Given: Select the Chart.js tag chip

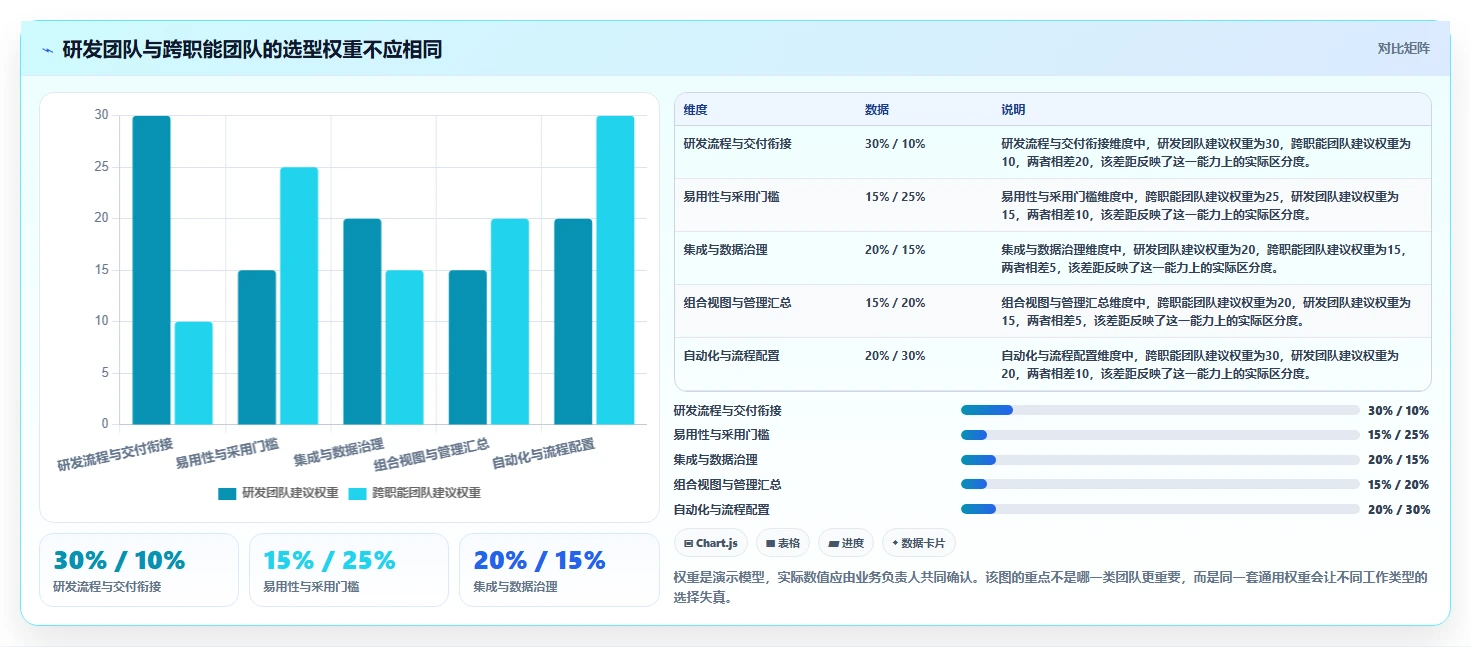Looking at the screenshot, I should 711,543.
